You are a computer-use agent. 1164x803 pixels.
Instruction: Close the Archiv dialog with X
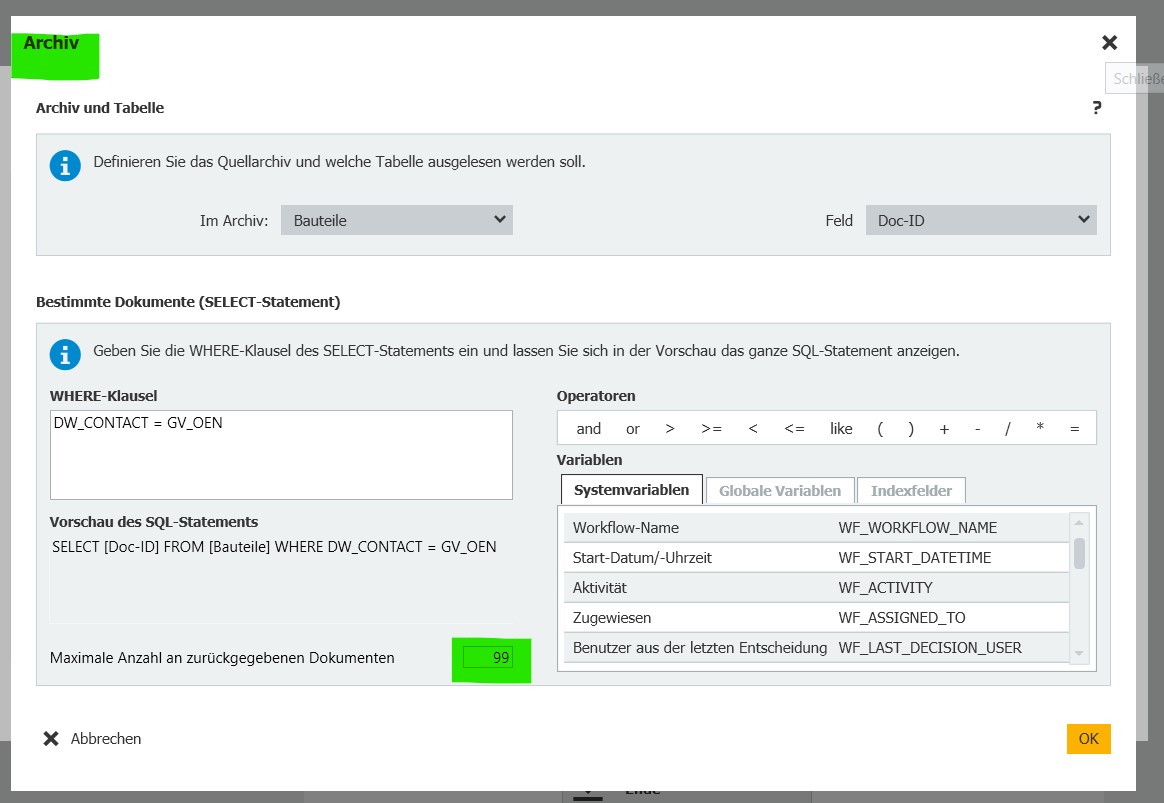point(1109,43)
